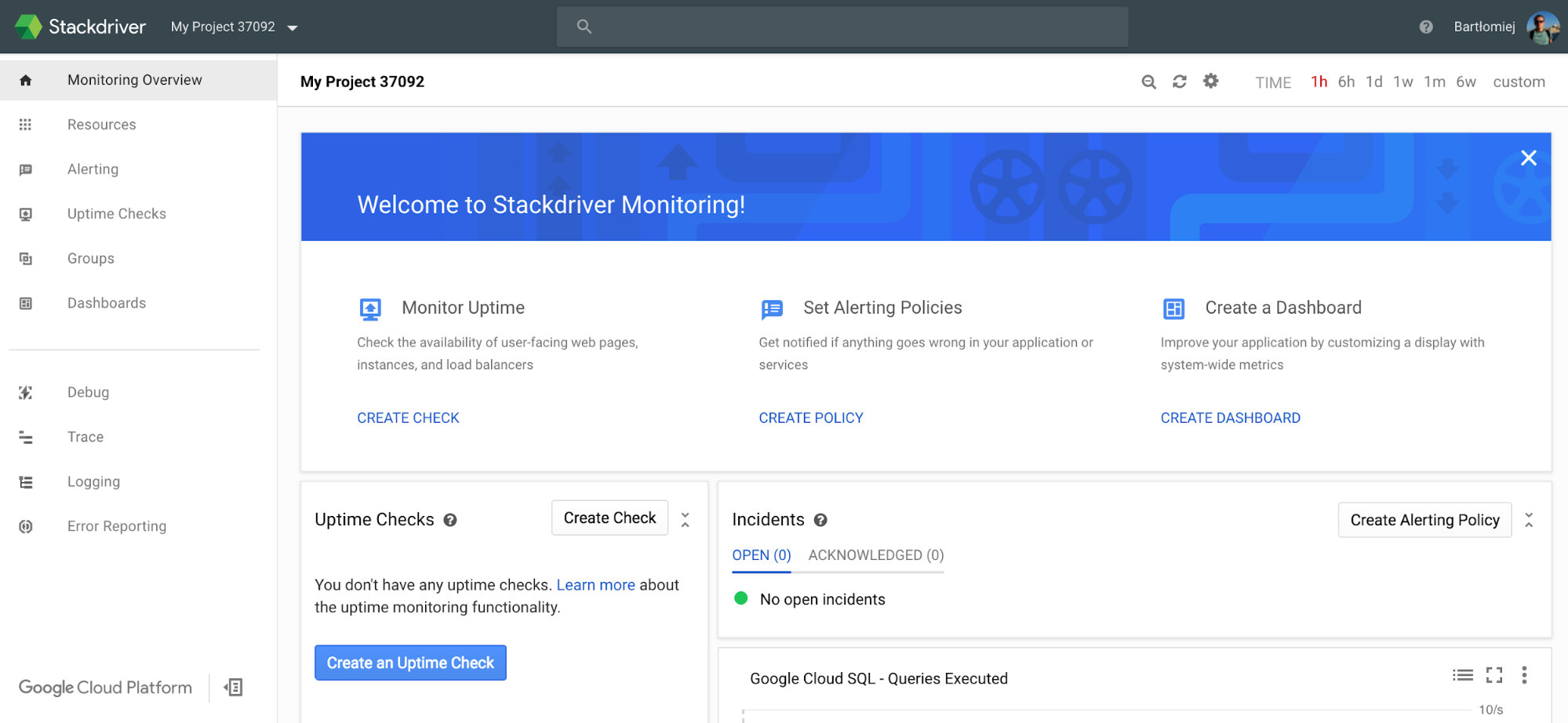Click the auto-refresh icon
The width and height of the screenshot is (1568, 723).
[1179, 82]
